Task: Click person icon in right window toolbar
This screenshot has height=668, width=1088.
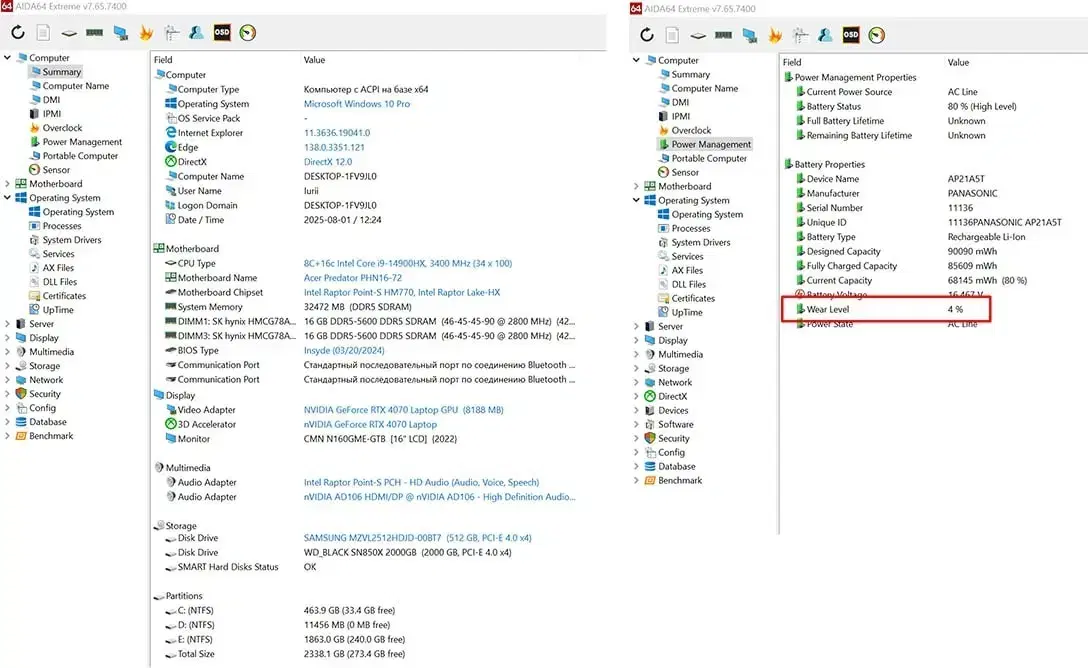Action: click(x=825, y=35)
